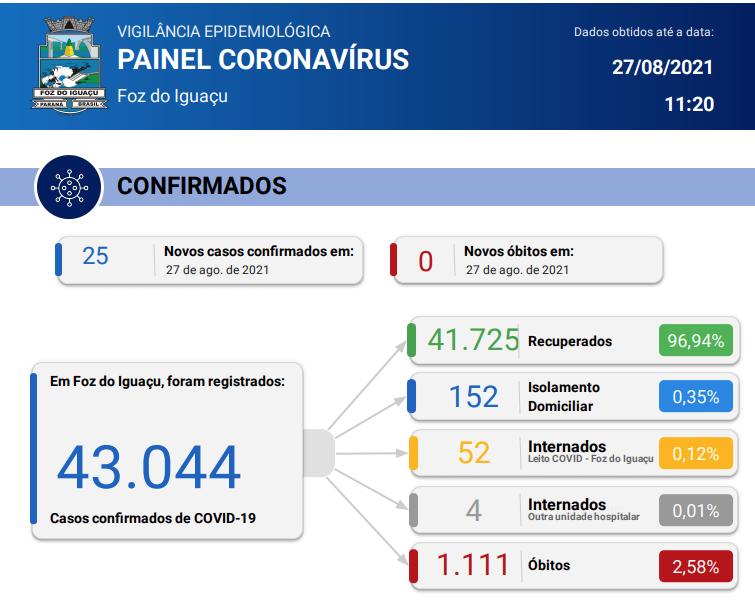Screen dimensions: 755x600
Task: Click the new deaths count 0
Action: (425, 261)
